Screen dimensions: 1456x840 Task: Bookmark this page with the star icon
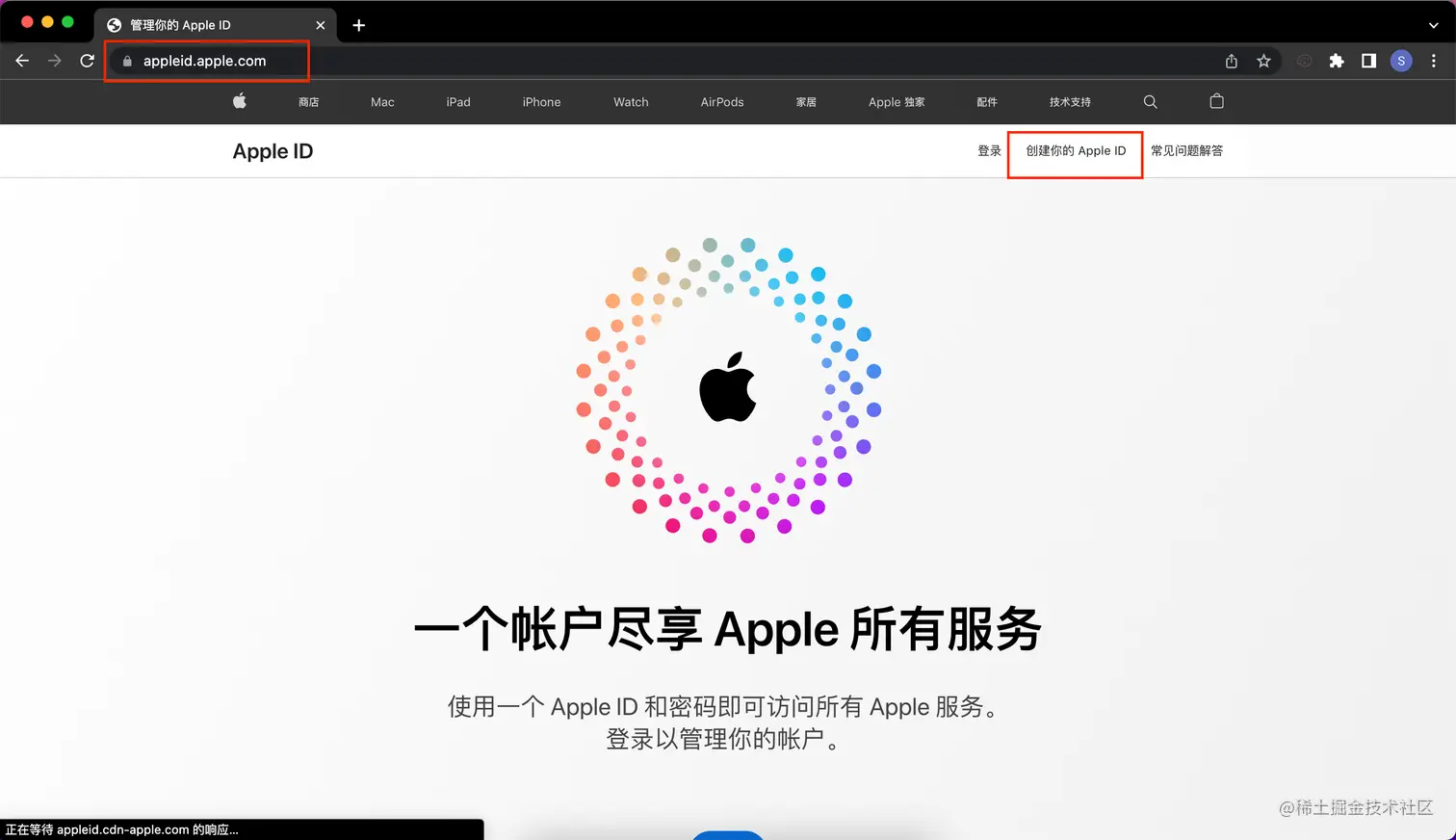(1263, 61)
